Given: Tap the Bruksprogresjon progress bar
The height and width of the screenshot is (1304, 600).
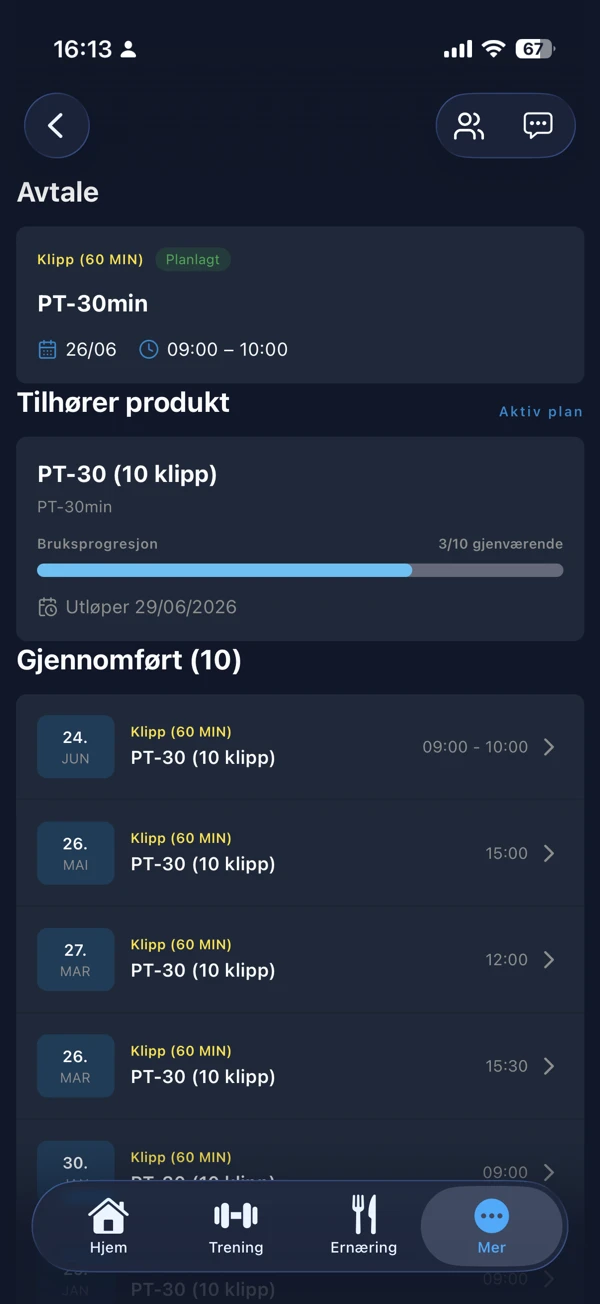Looking at the screenshot, I should point(300,570).
